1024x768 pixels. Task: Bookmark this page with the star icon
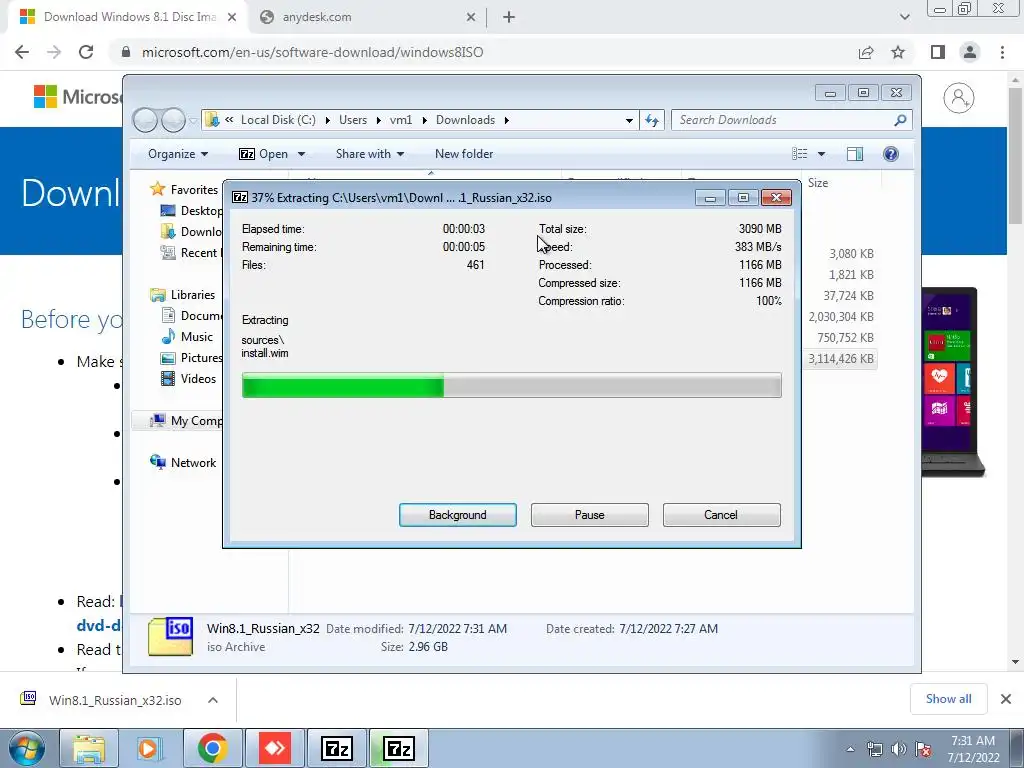(898, 52)
